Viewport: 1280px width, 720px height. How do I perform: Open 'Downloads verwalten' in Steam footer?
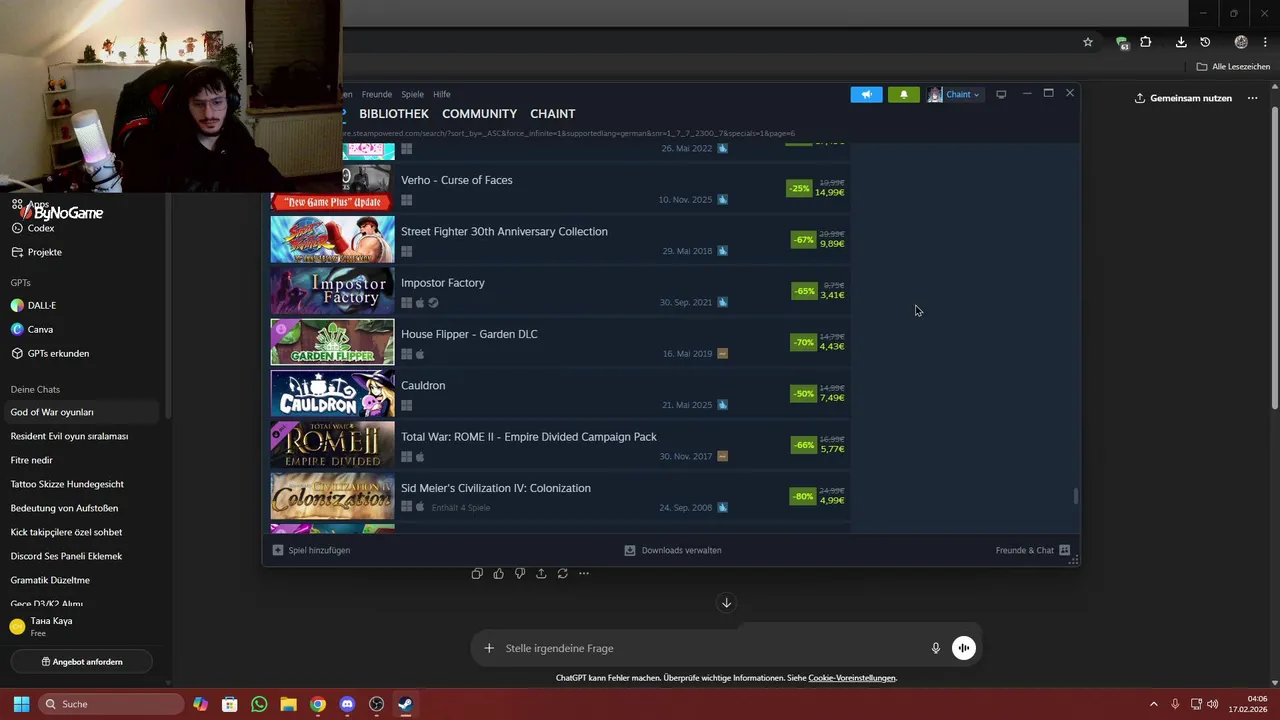point(673,550)
